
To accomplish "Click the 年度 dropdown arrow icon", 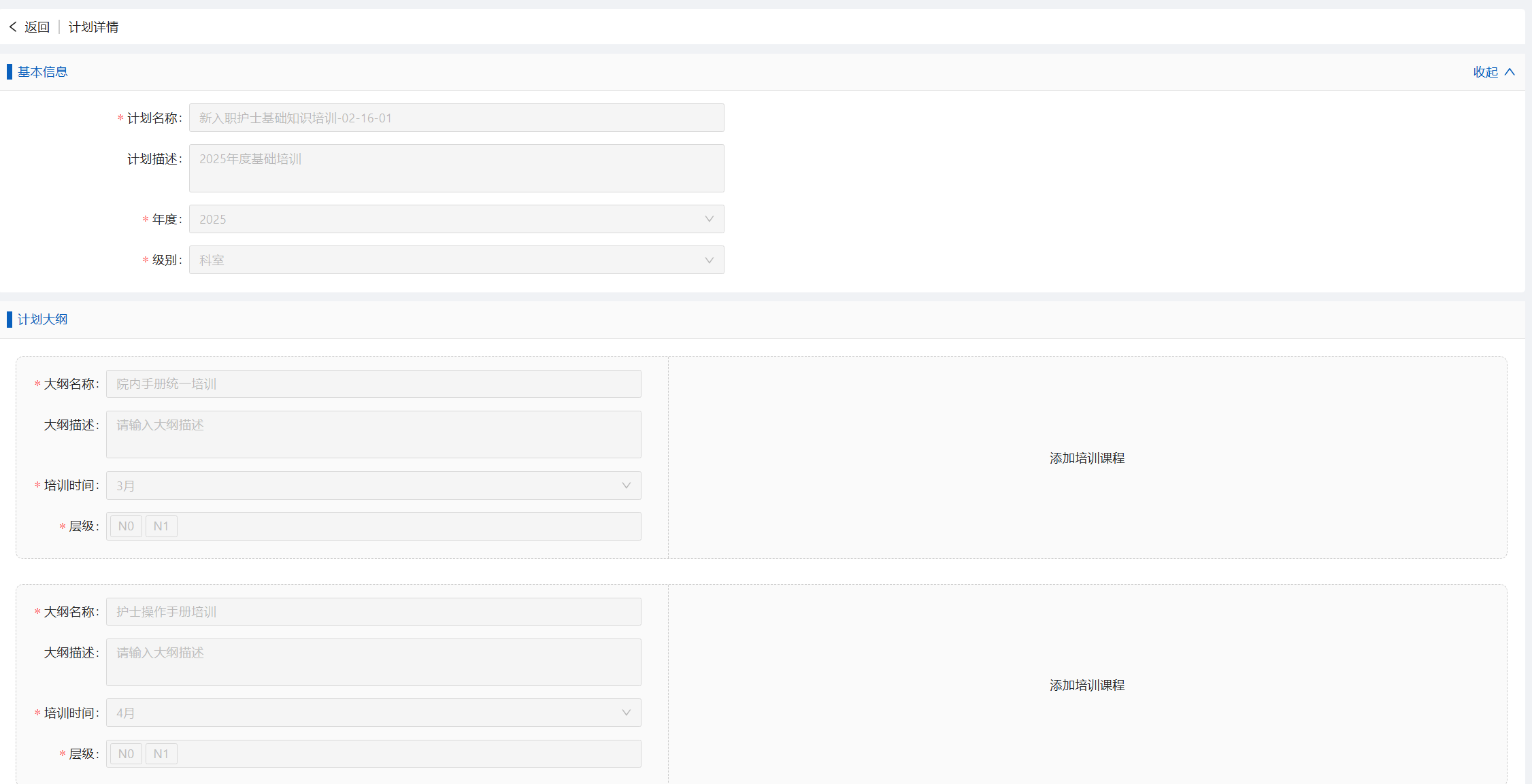I will point(709,220).
